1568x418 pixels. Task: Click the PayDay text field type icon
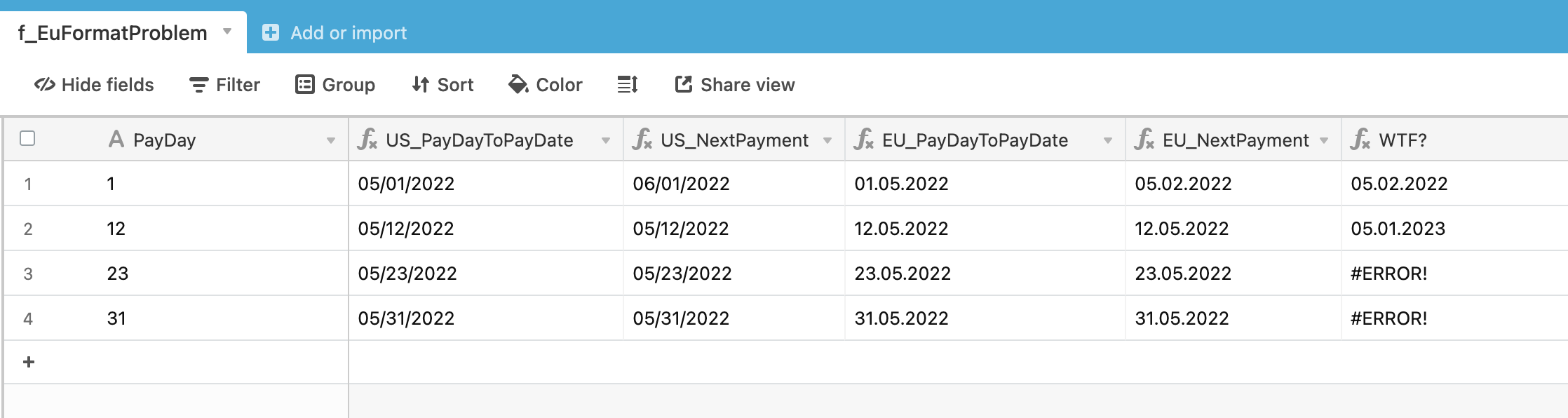(x=116, y=139)
